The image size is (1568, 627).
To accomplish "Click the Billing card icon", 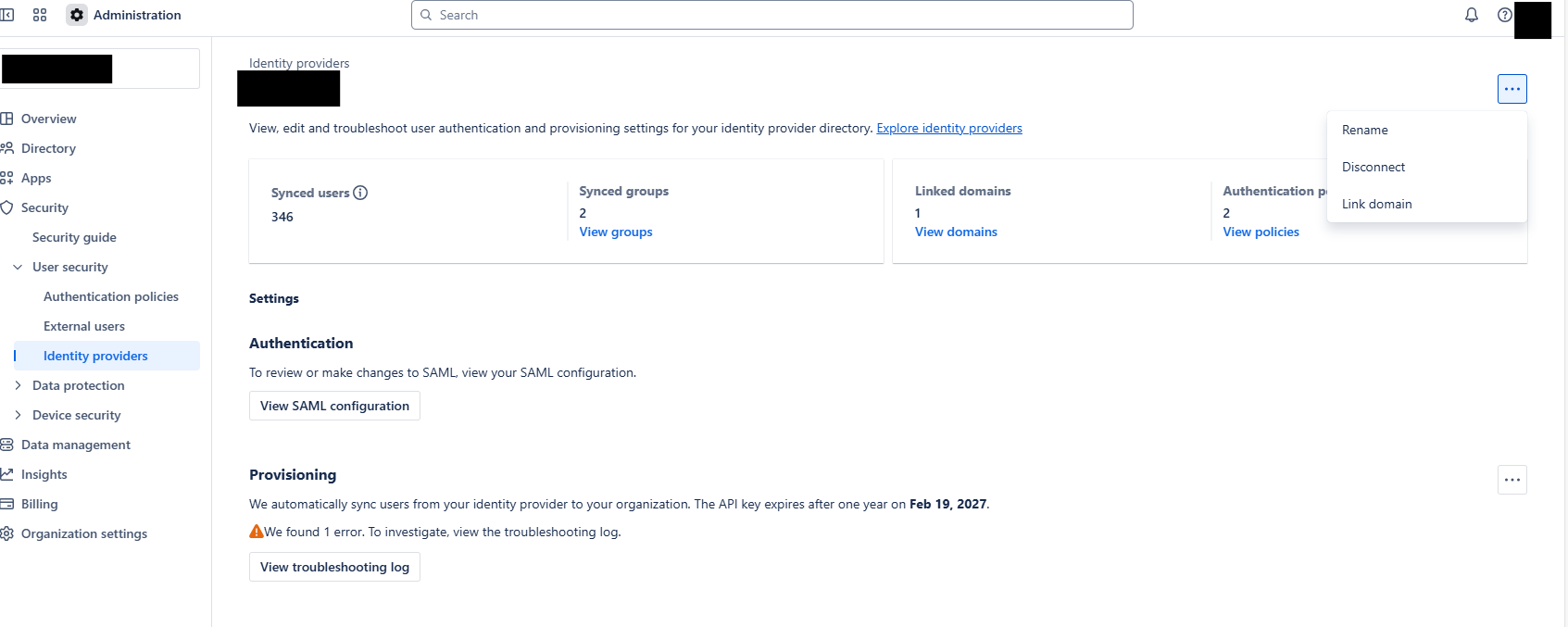I will pyautogui.click(x=6, y=504).
